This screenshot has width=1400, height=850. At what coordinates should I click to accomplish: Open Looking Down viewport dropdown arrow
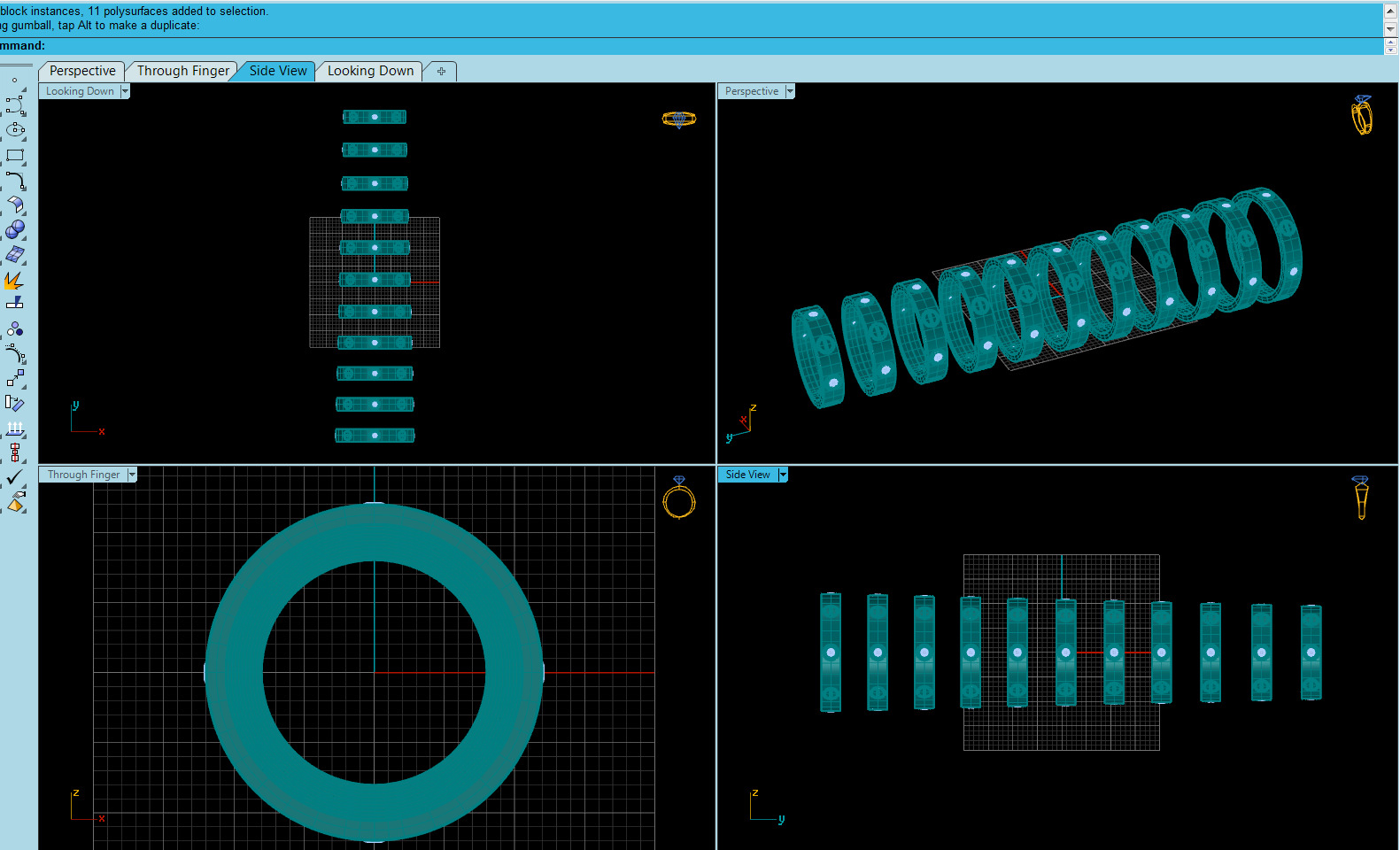(x=125, y=91)
